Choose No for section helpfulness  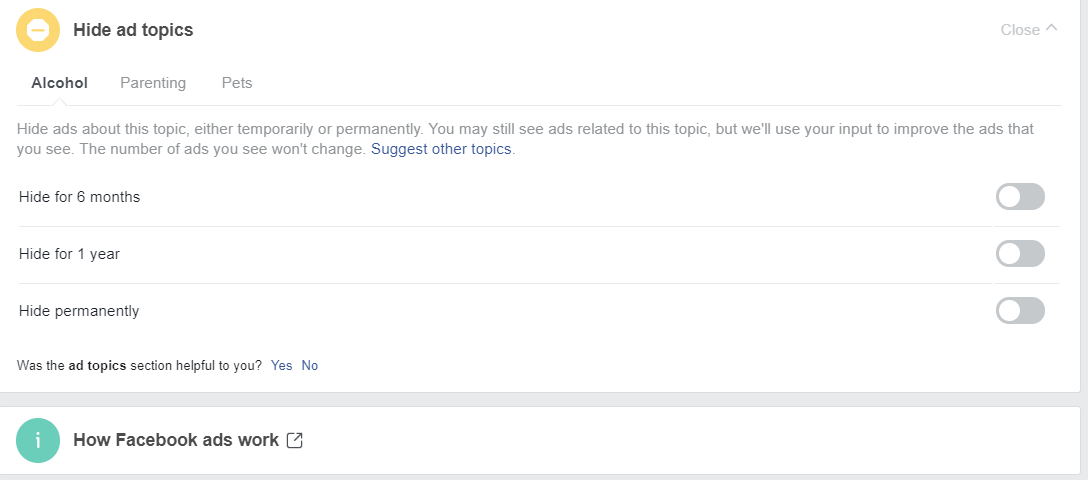[310, 366]
